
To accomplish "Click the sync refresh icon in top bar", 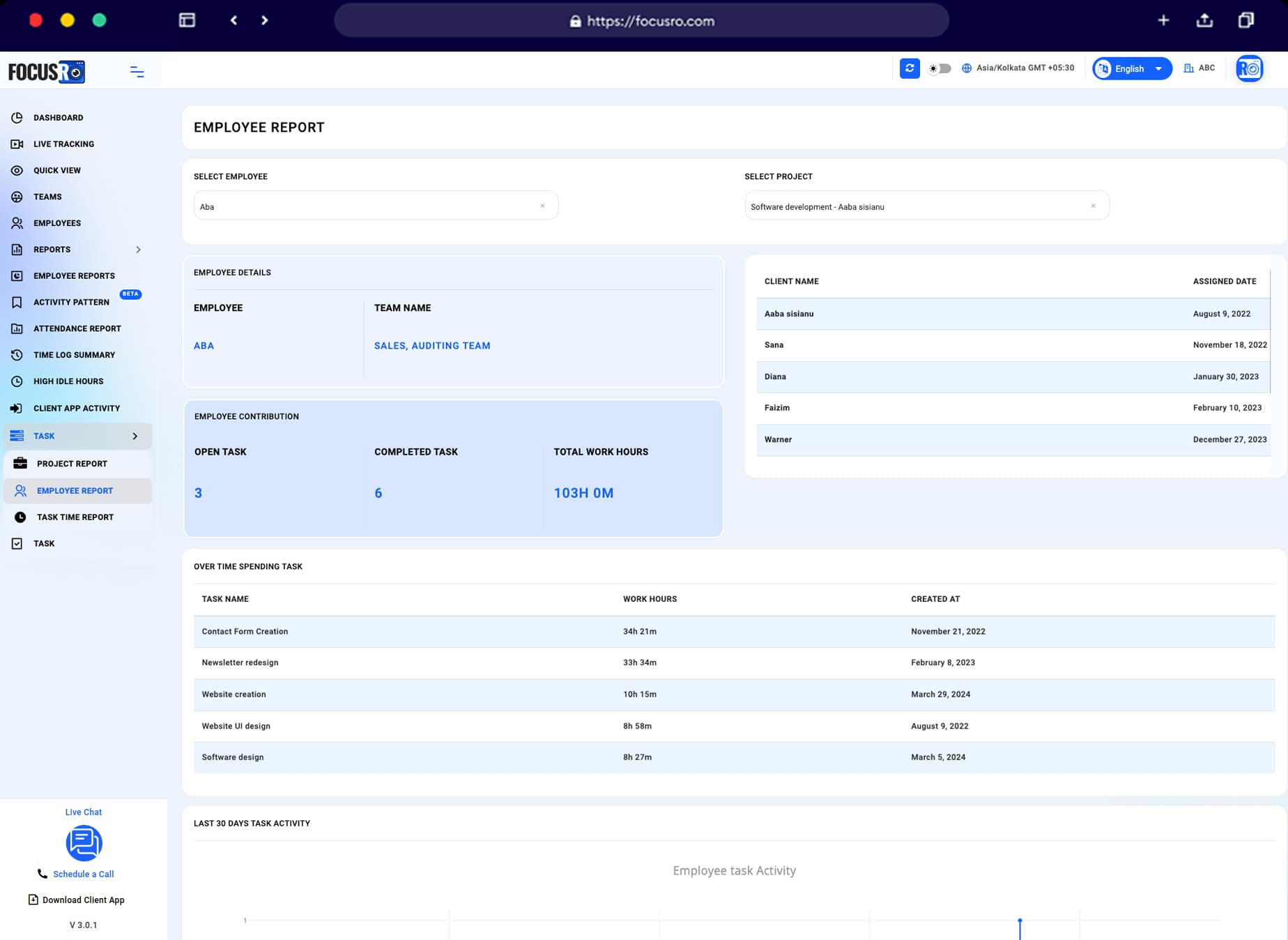I will click(x=910, y=68).
